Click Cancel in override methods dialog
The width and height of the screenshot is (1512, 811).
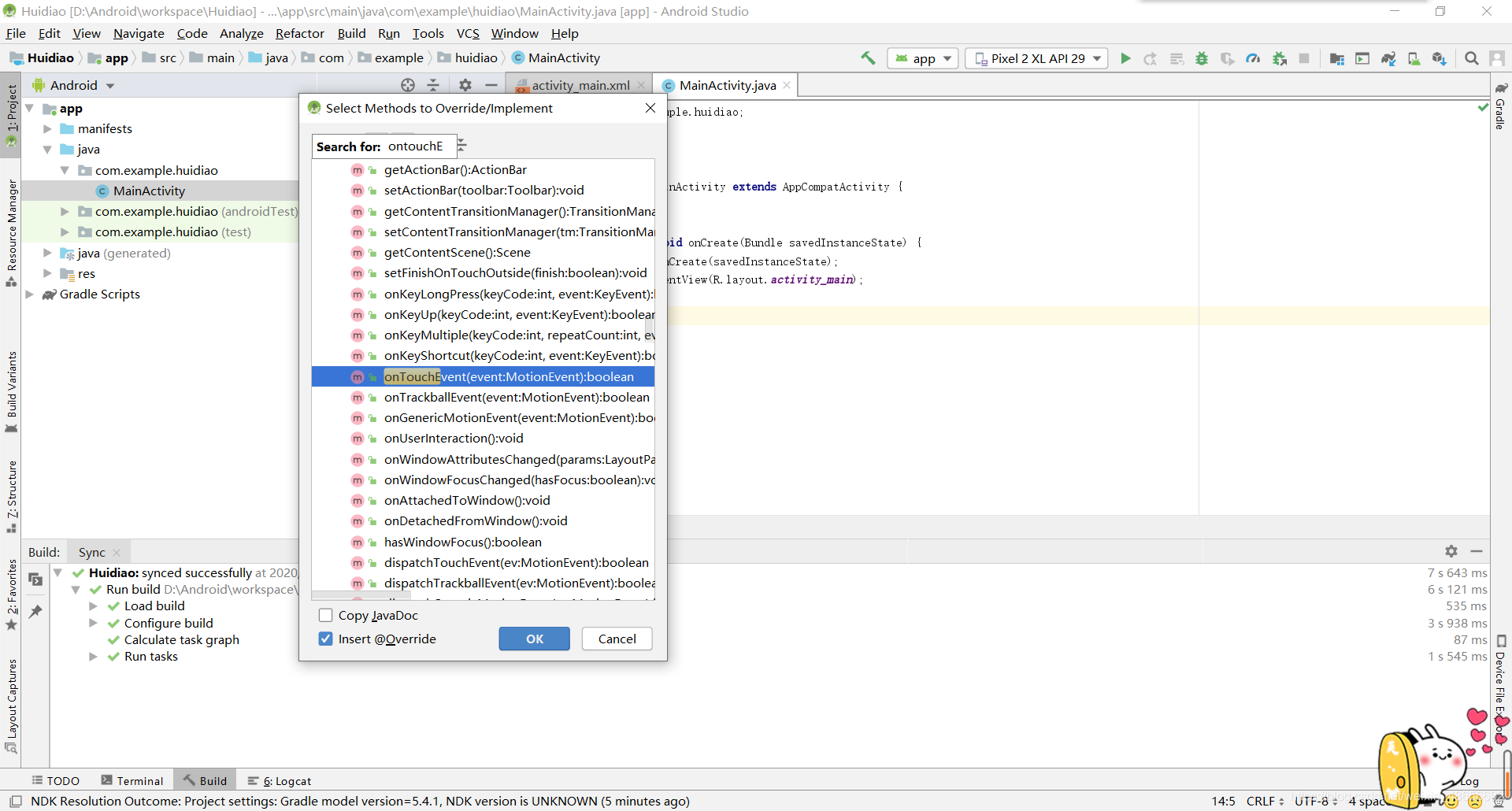(617, 639)
